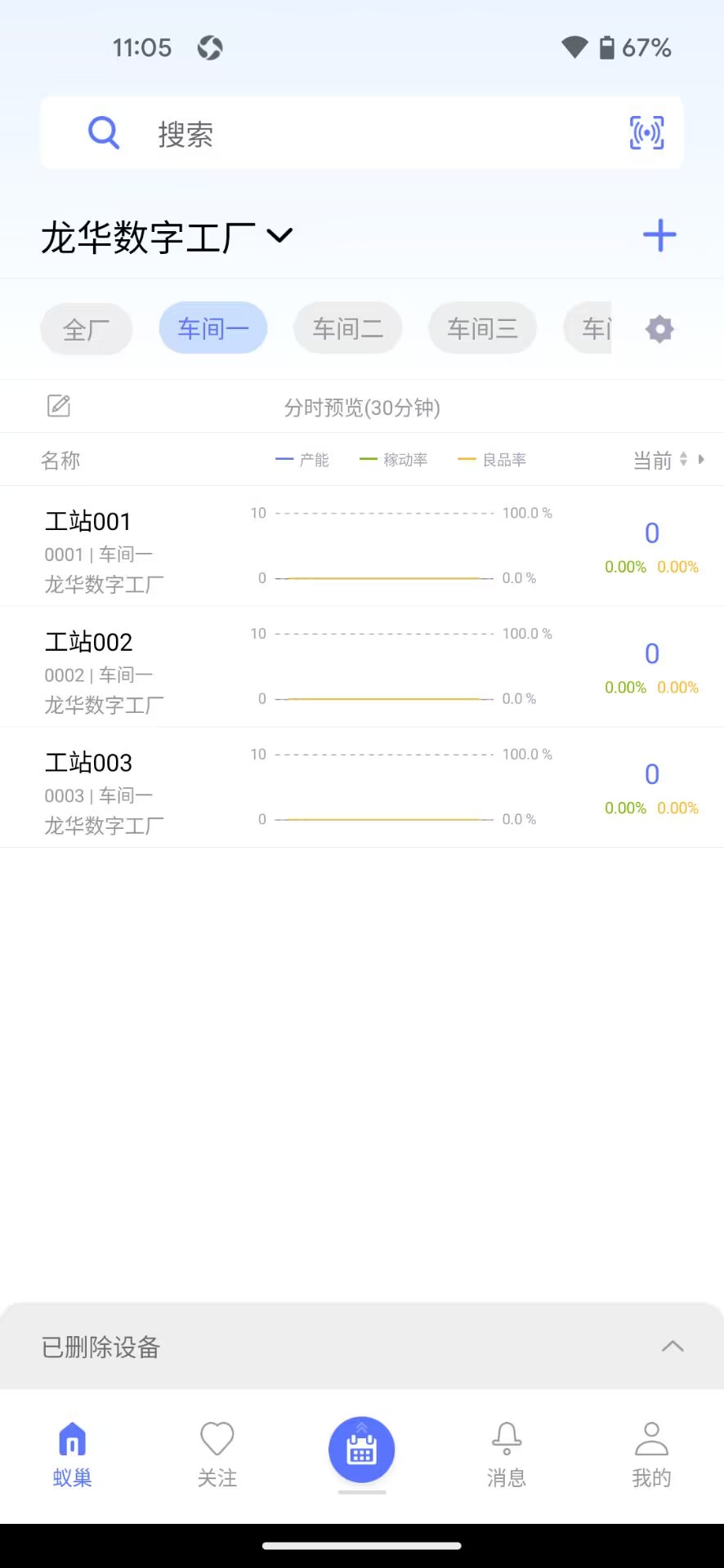The width and height of the screenshot is (724, 1568).
Task: Select 车间二 tab
Action: click(347, 328)
